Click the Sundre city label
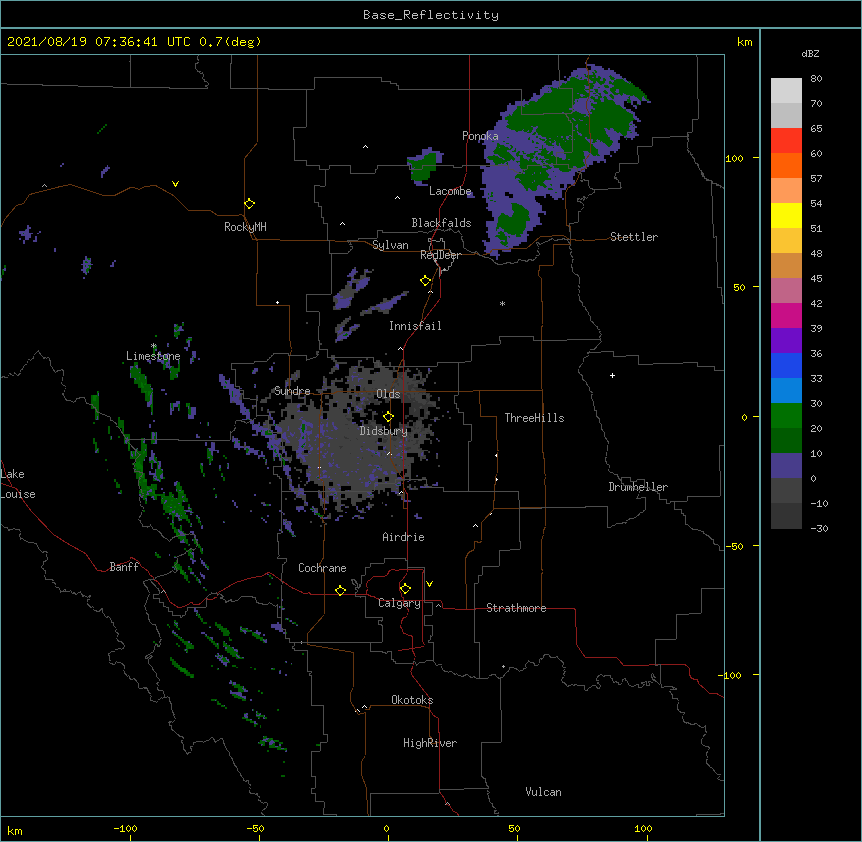 click(292, 391)
